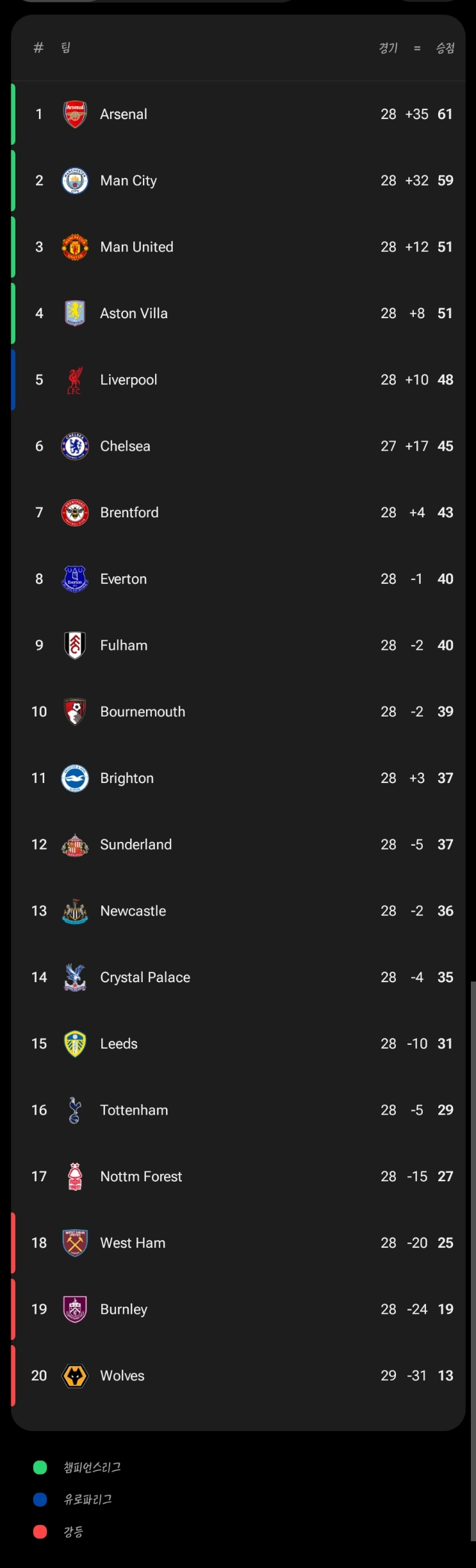The image size is (476, 1568).
Task: Open the Brentford team name
Action: tap(129, 513)
